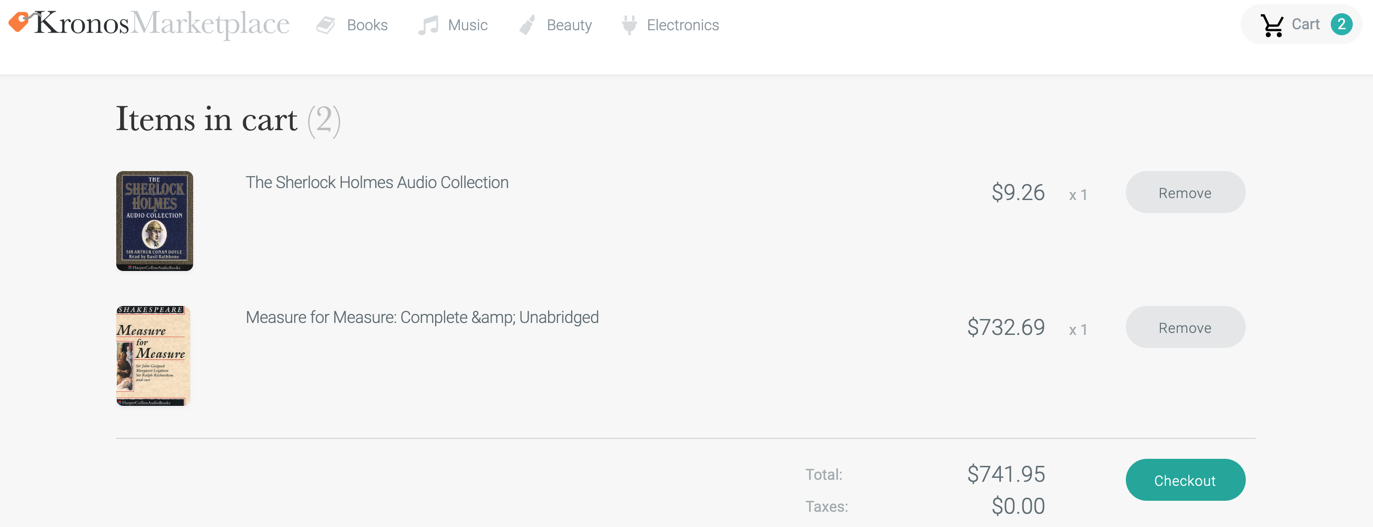Click the shopping cart icon
The width and height of the screenshot is (1373, 527).
click(x=1272, y=25)
